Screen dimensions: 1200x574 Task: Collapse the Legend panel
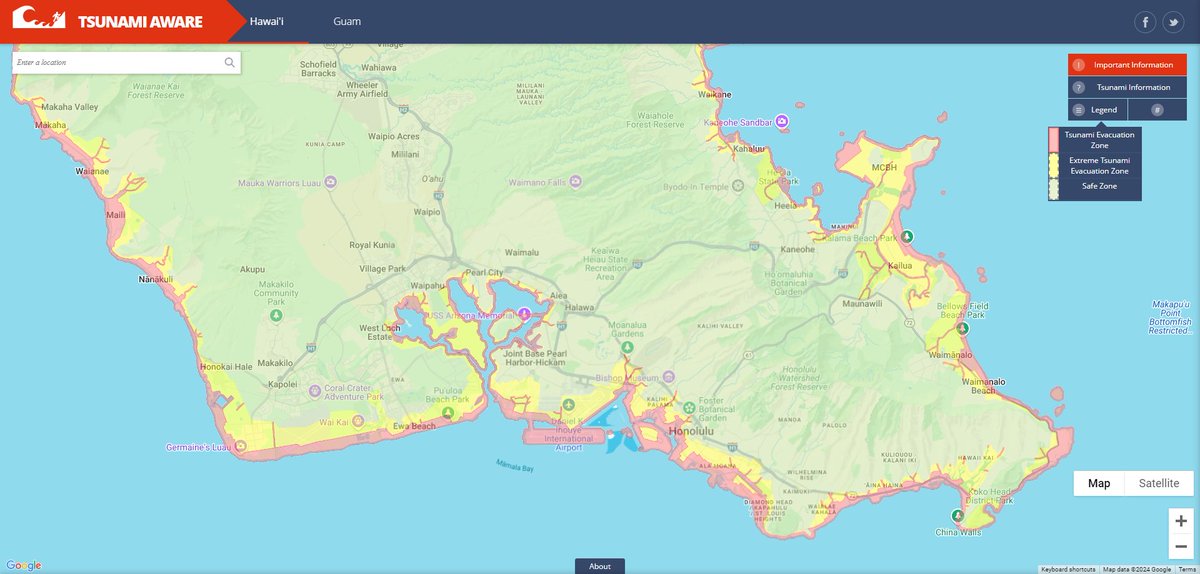[1098, 110]
